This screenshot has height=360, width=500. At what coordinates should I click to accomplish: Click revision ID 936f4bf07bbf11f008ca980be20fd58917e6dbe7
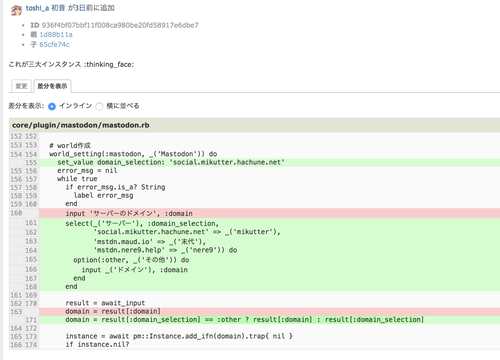[120, 25]
